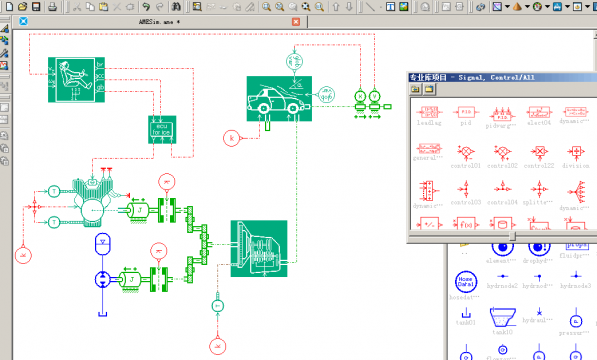
Task: Open the Find binoculars tool
Action: [176, 6]
